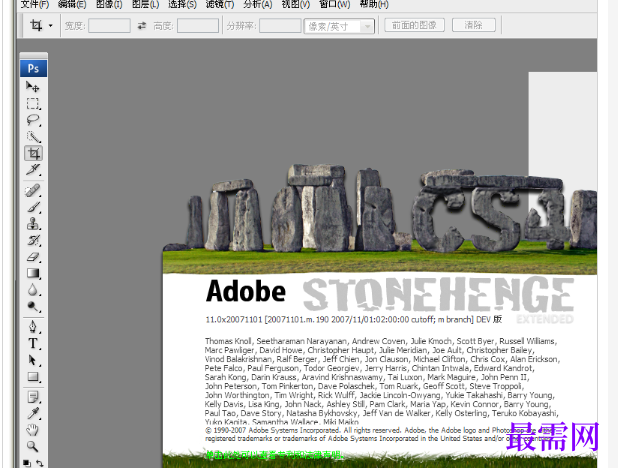The image size is (618, 468).
Task: Click the 分辨率 resolution input field
Action: coord(280,26)
